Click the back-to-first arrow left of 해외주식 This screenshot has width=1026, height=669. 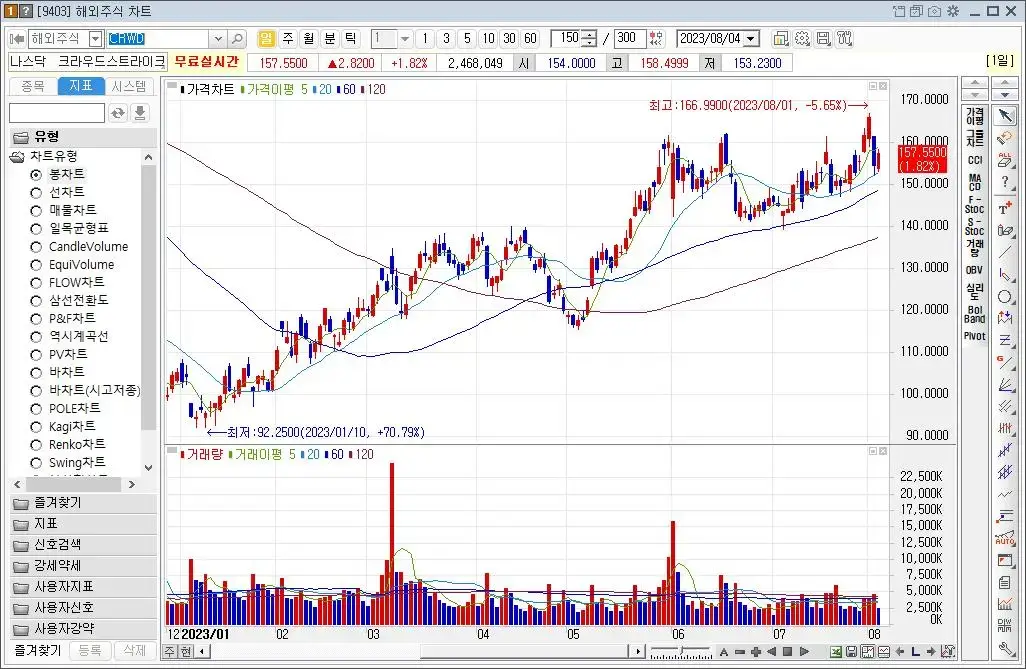click(17, 39)
